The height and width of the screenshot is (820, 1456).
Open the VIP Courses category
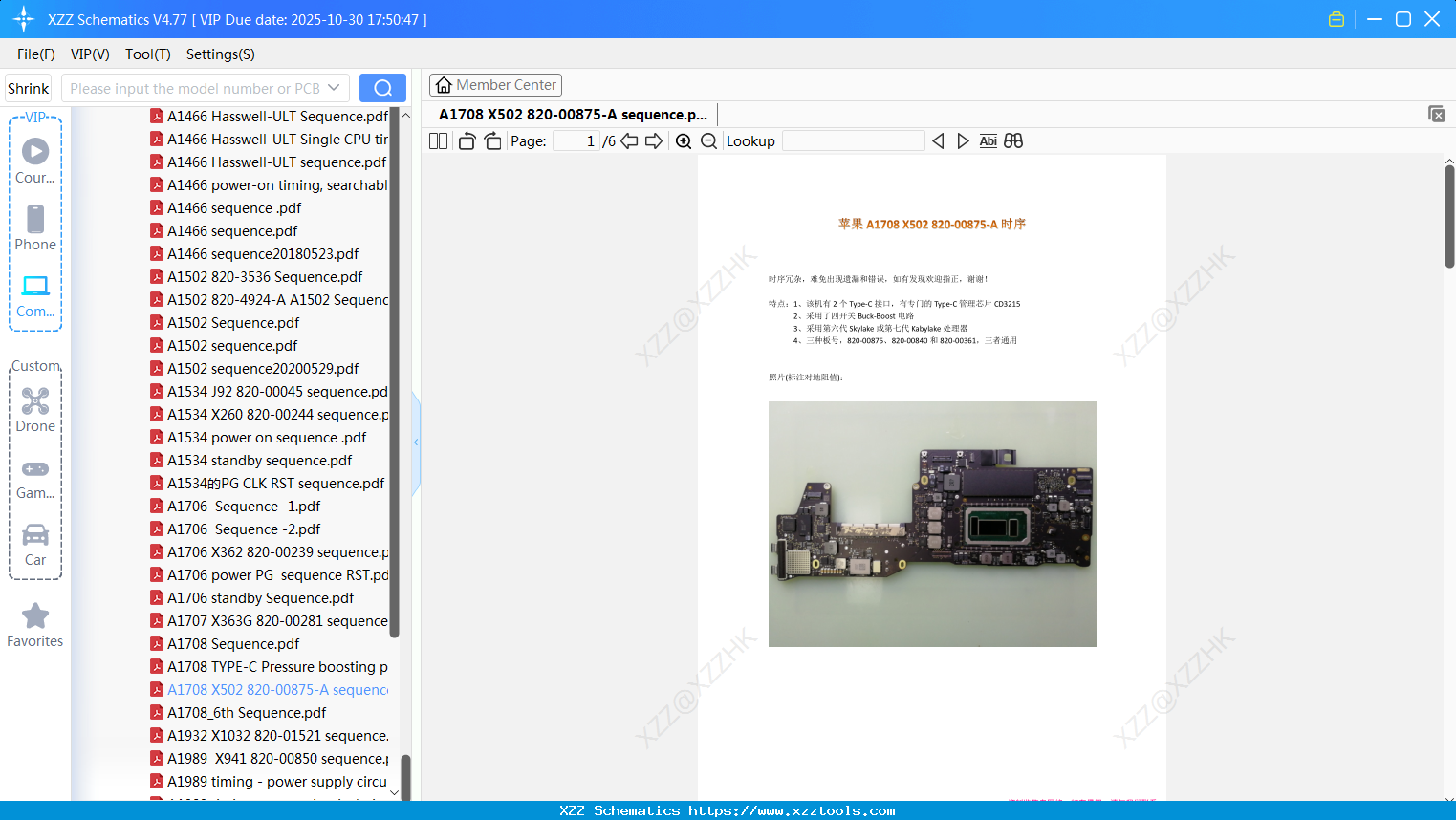35,161
